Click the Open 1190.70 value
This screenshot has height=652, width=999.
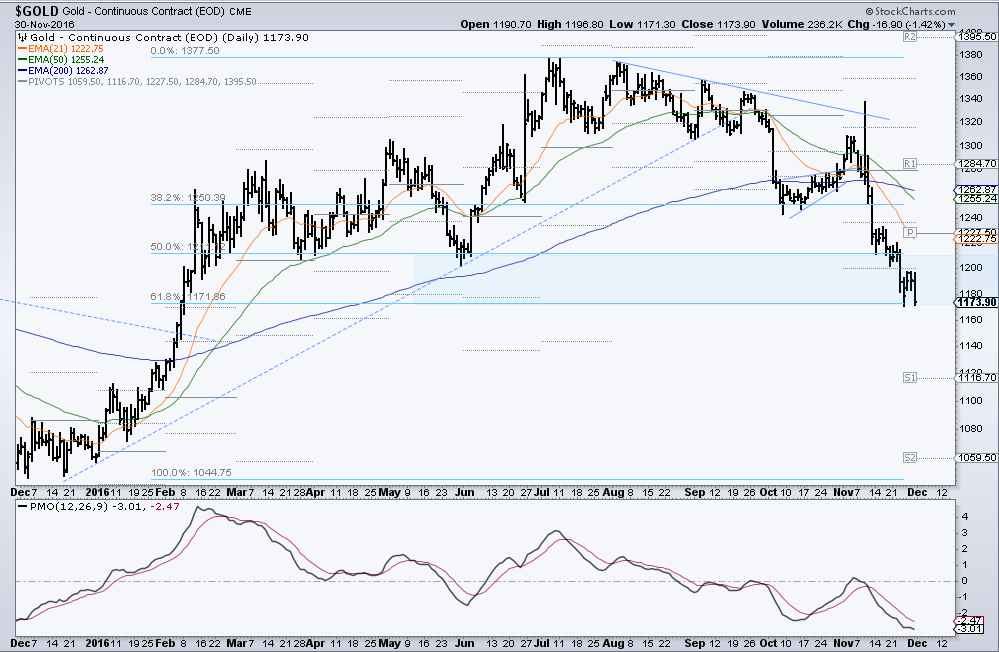pos(495,25)
